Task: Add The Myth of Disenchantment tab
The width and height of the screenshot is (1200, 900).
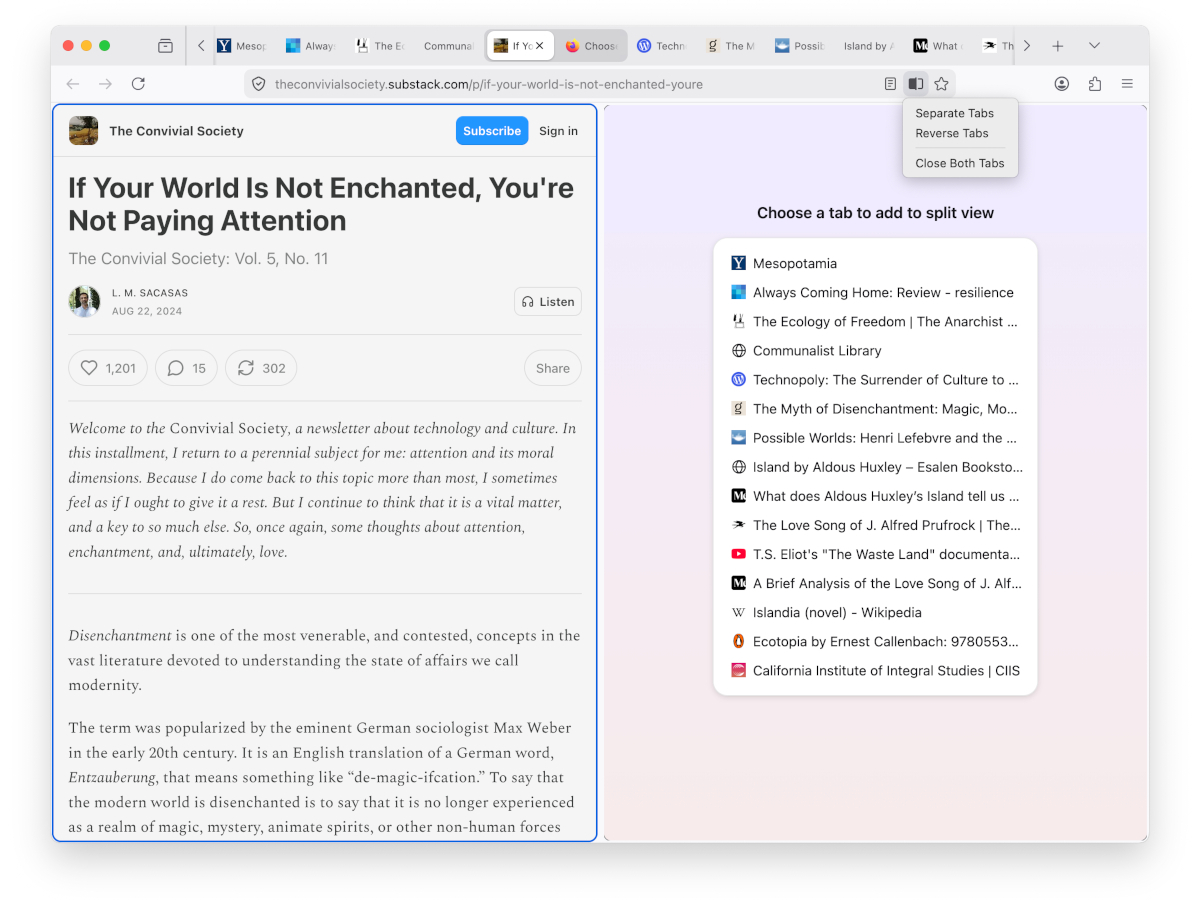Action: (875, 408)
